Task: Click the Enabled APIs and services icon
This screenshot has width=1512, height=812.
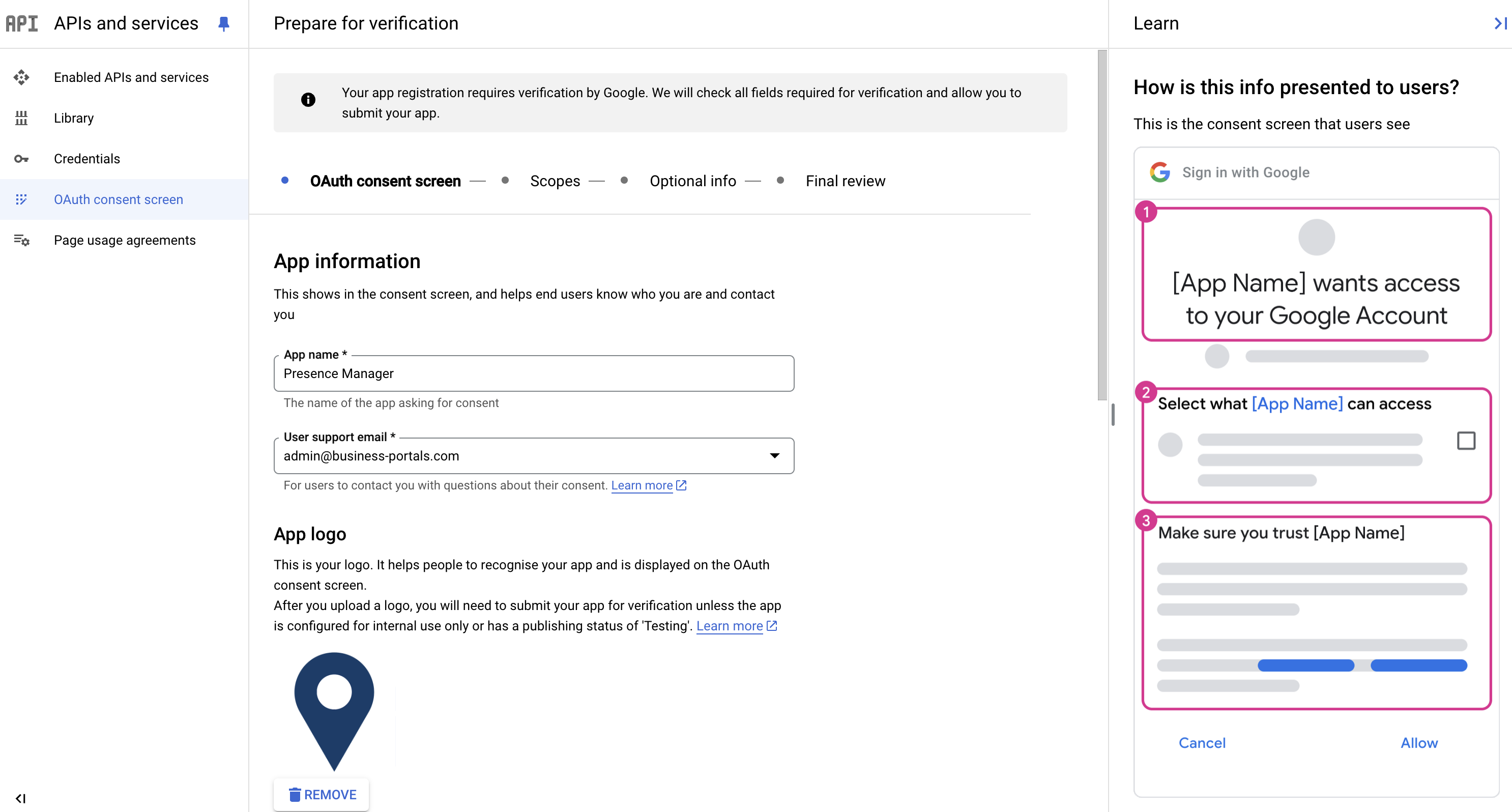Action: click(22, 77)
